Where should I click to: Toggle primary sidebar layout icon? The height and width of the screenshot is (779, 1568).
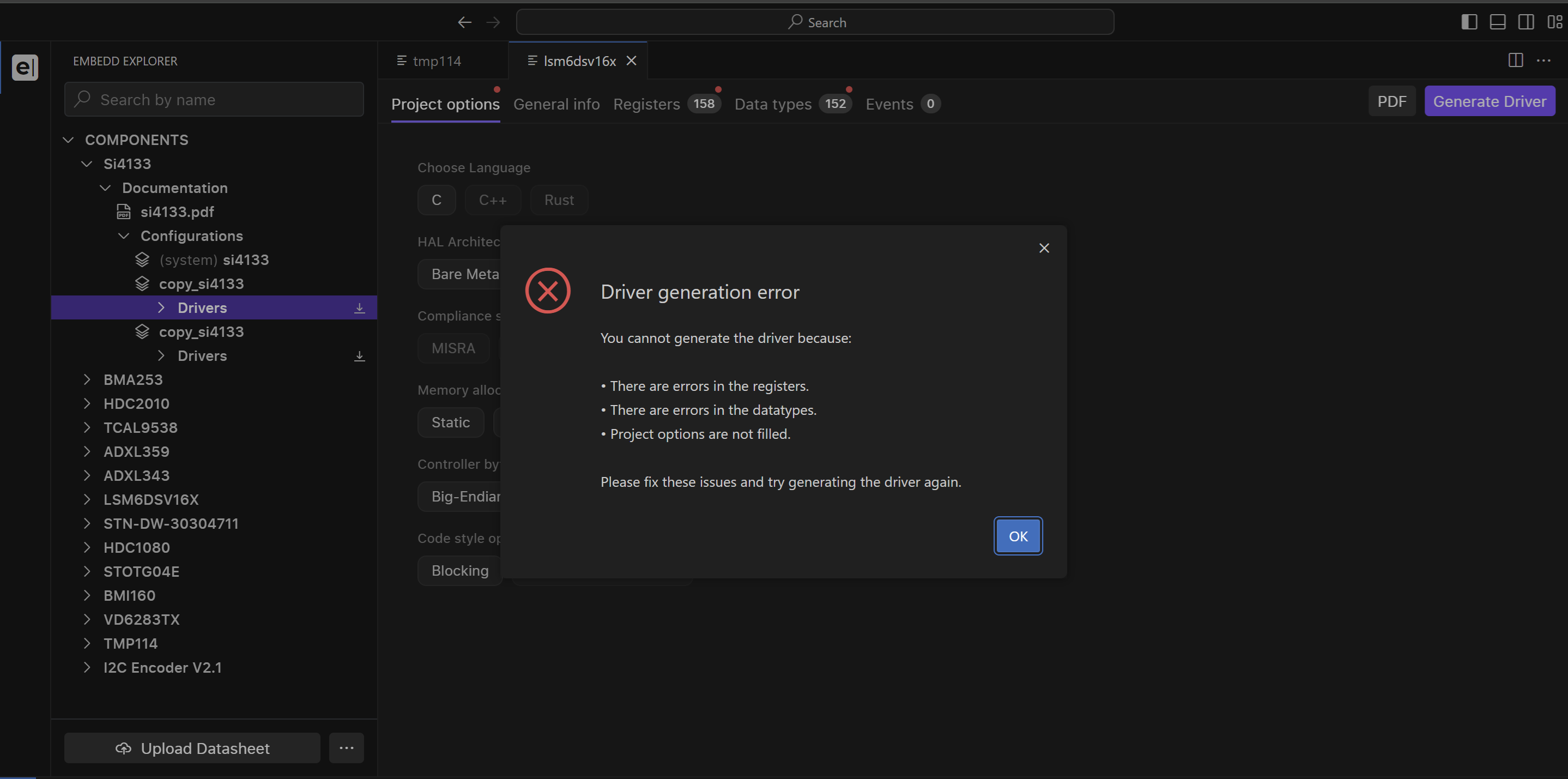[x=1469, y=22]
